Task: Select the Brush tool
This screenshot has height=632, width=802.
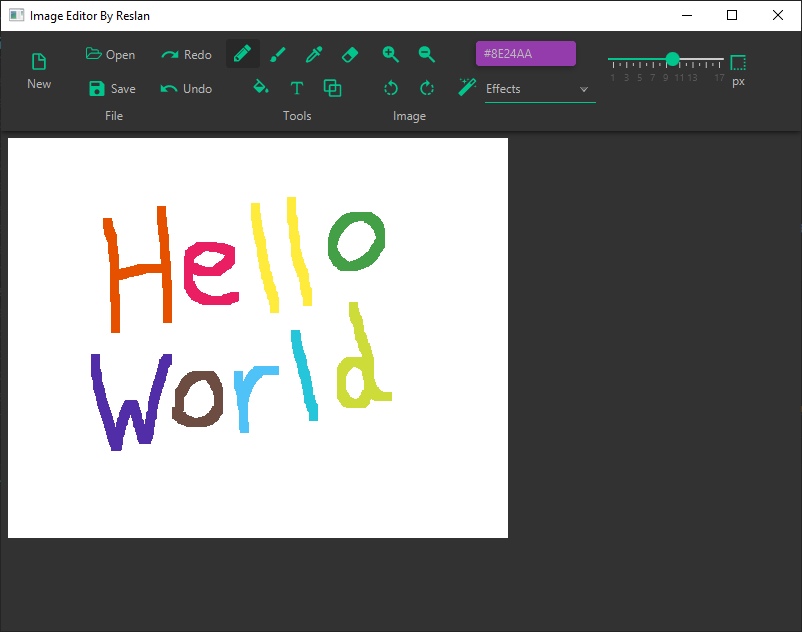Action: pos(278,53)
